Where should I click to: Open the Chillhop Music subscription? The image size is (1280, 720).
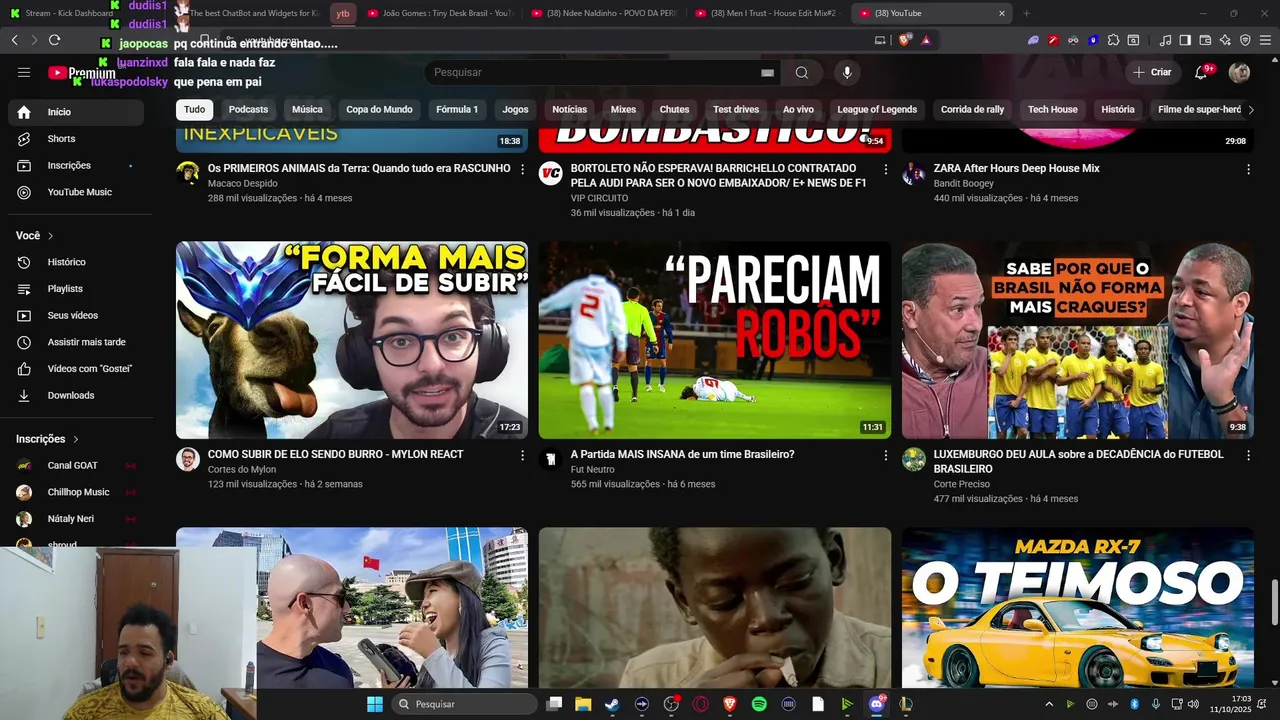pos(76,492)
